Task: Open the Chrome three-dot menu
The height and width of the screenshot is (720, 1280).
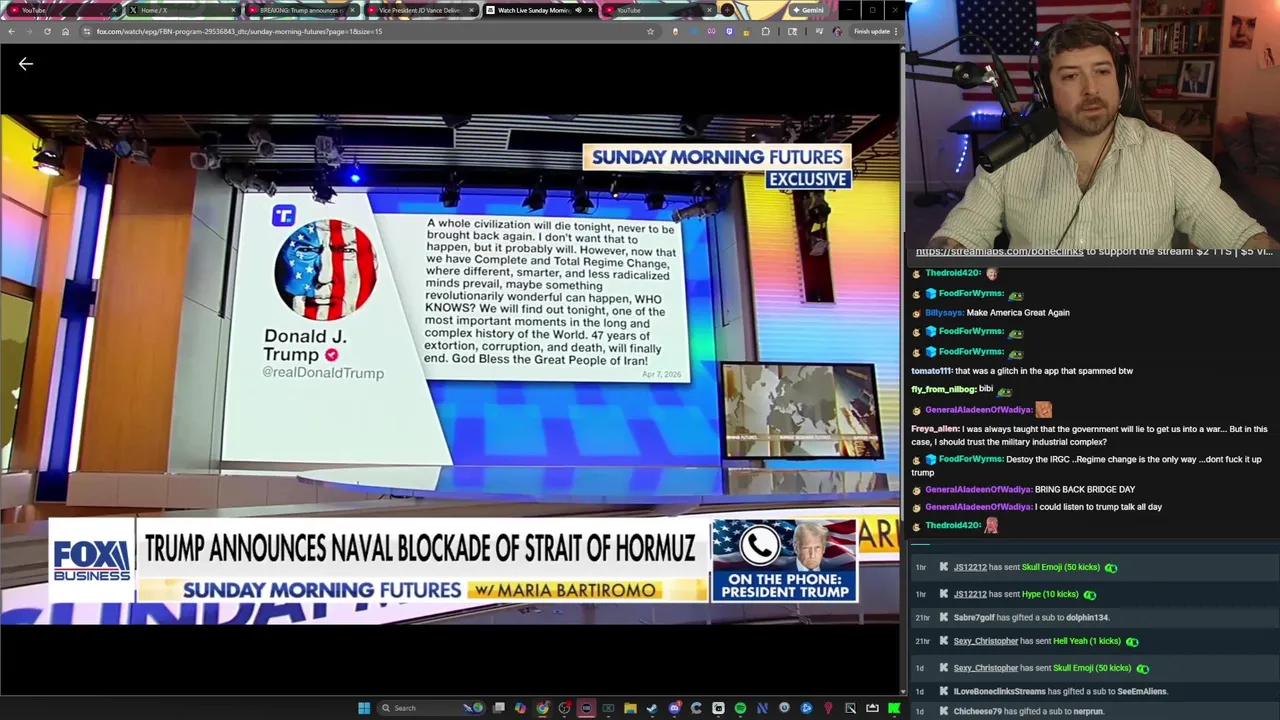Action: (895, 31)
